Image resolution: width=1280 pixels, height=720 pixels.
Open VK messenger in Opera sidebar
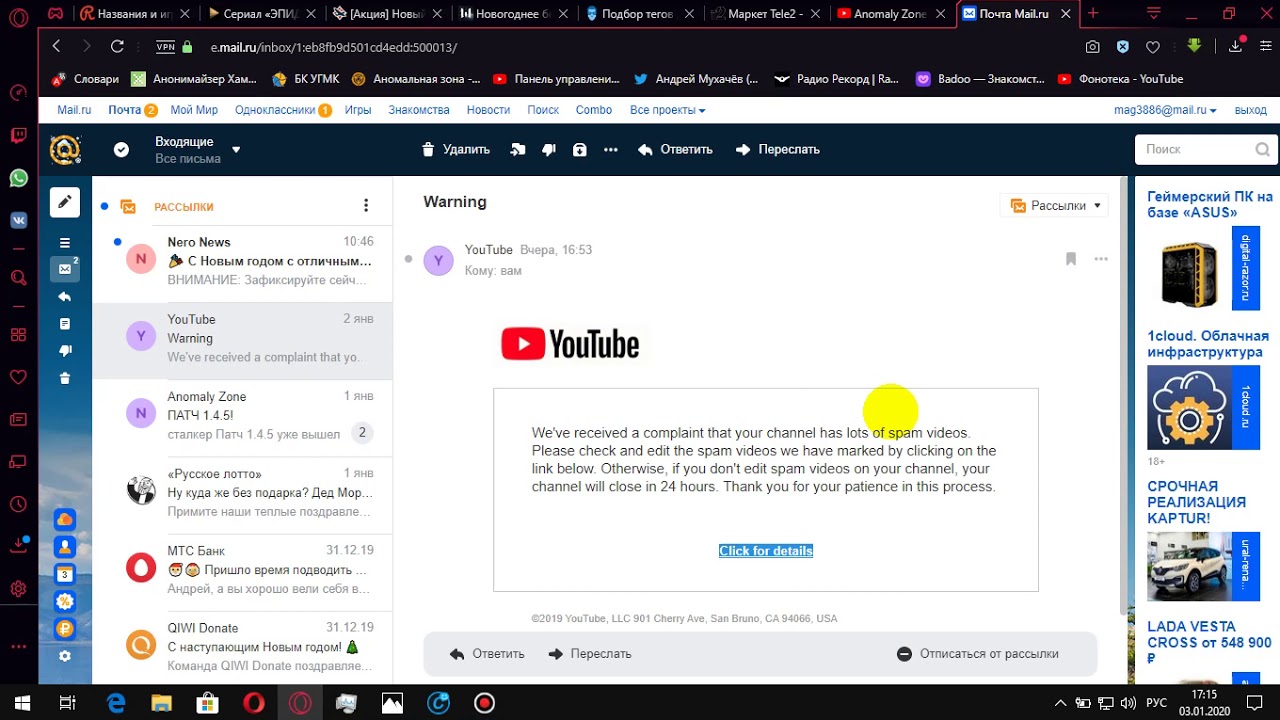(x=18, y=220)
